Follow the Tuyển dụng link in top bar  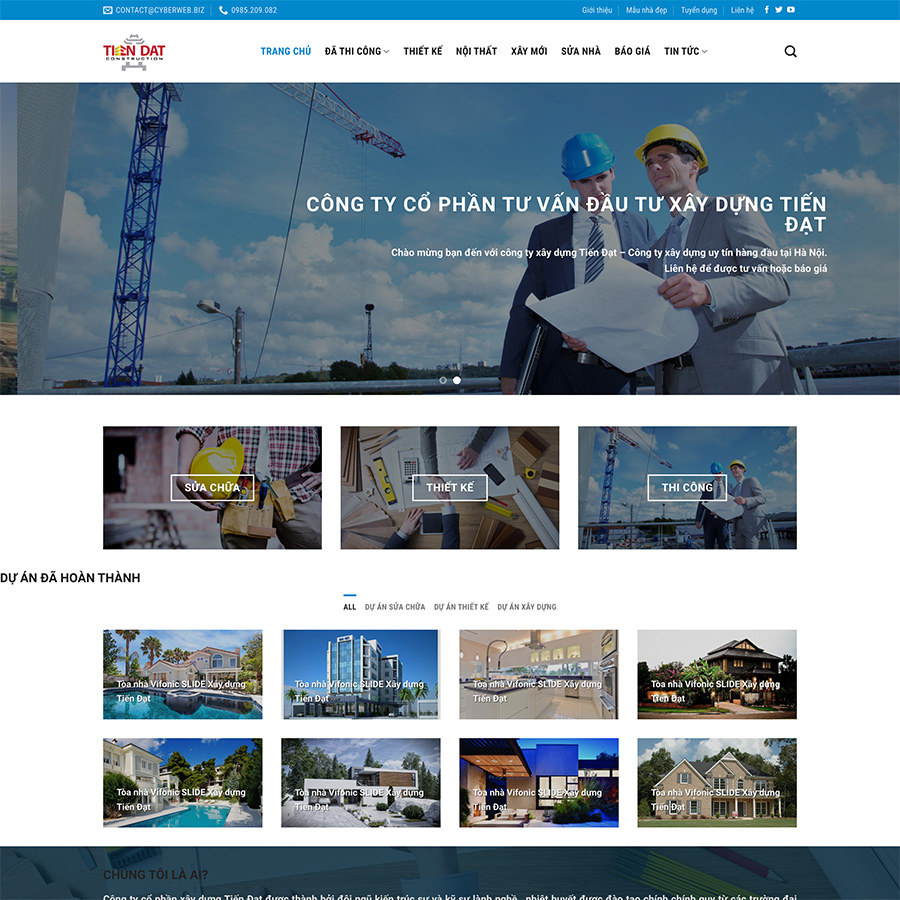pos(699,10)
